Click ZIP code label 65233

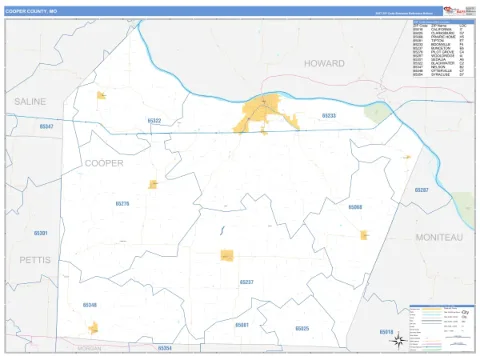click(329, 116)
